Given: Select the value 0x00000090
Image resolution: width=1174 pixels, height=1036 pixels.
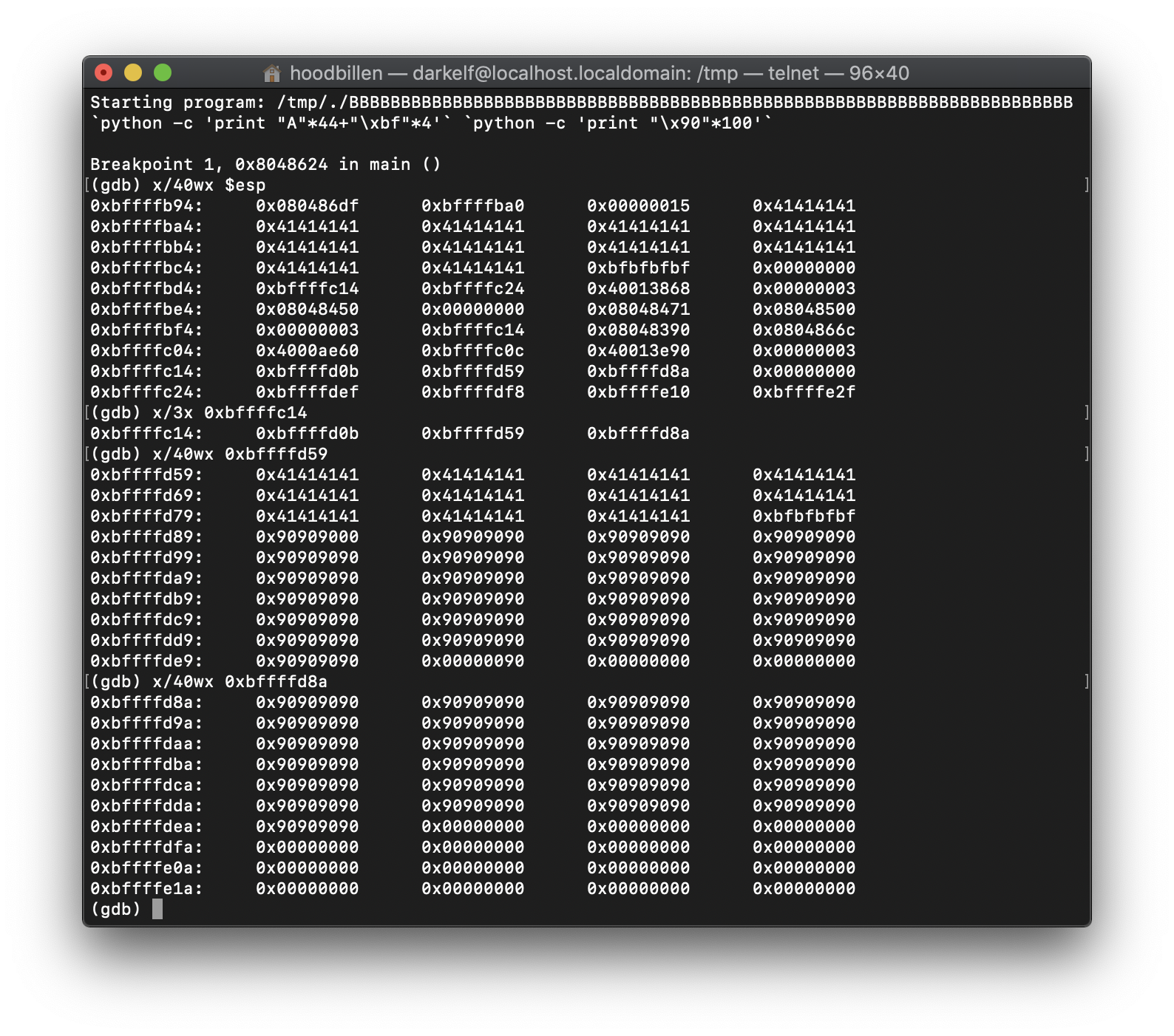Looking at the screenshot, I should pos(473,661).
